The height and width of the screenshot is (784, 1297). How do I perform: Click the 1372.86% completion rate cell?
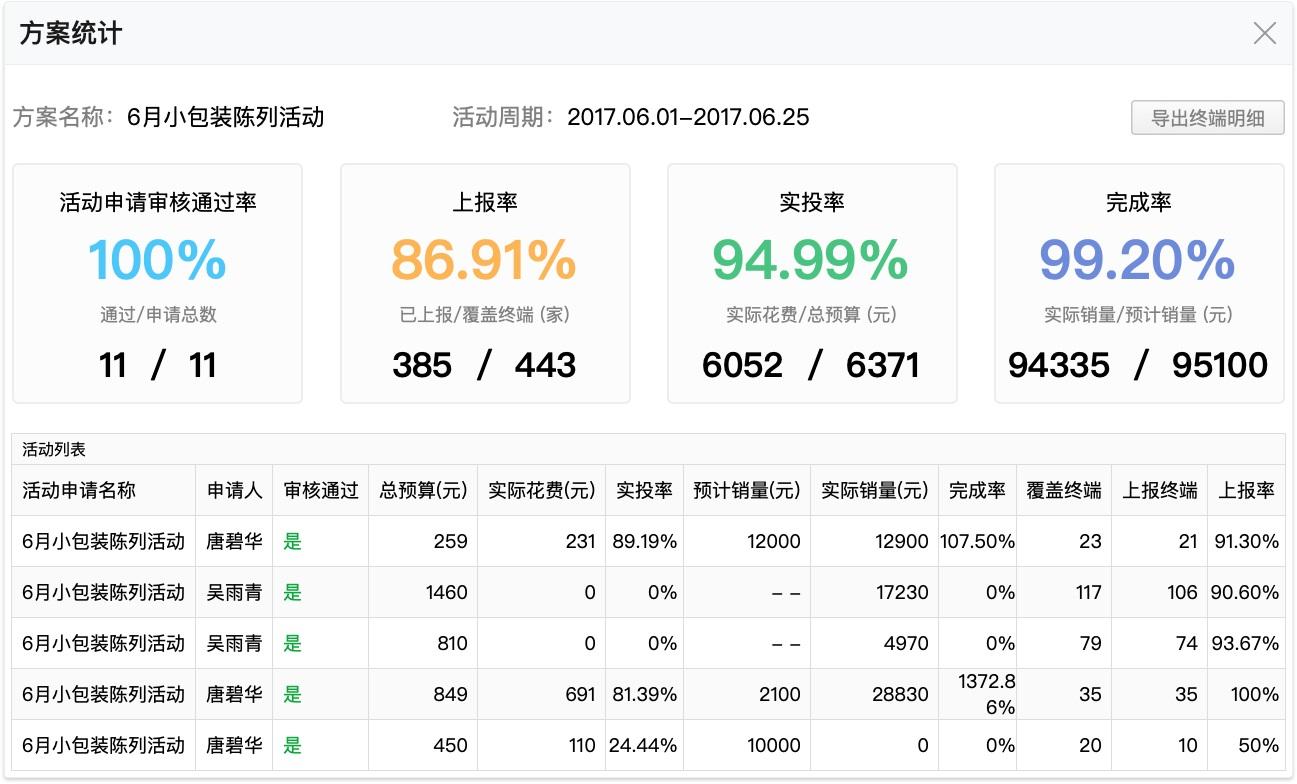click(x=977, y=694)
